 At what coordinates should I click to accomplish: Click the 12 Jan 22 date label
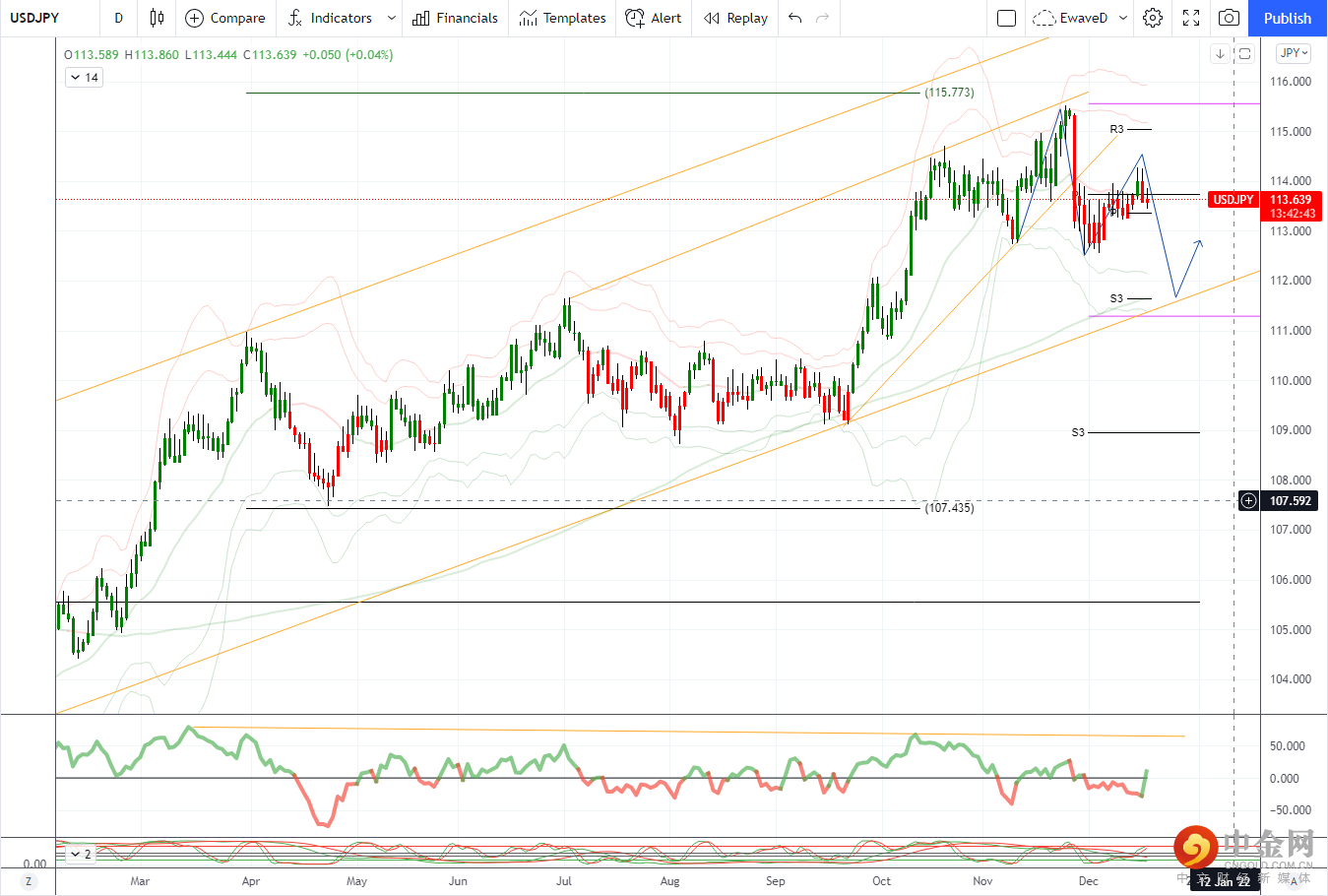point(1225,881)
